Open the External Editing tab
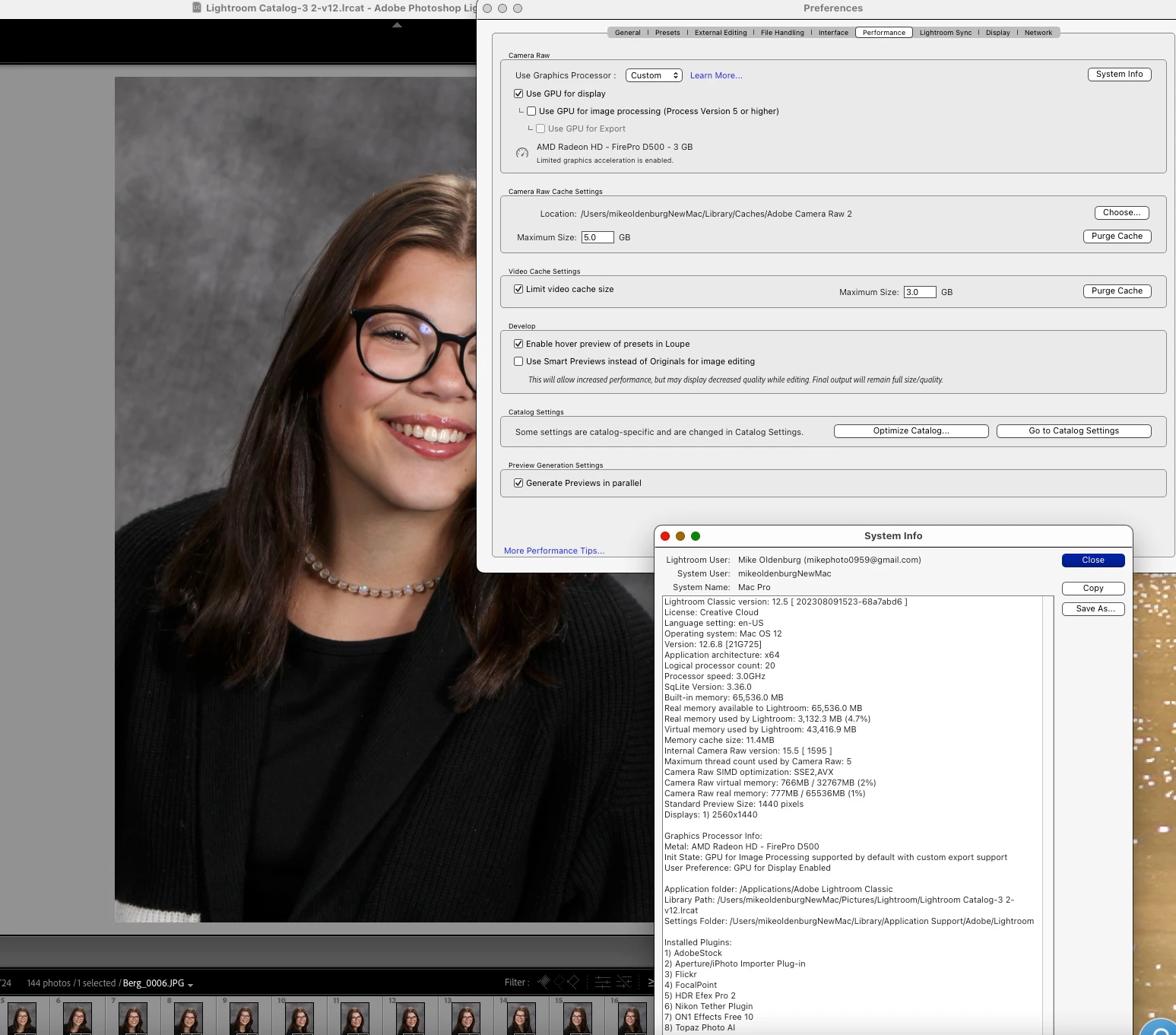 [x=721, y=33]
